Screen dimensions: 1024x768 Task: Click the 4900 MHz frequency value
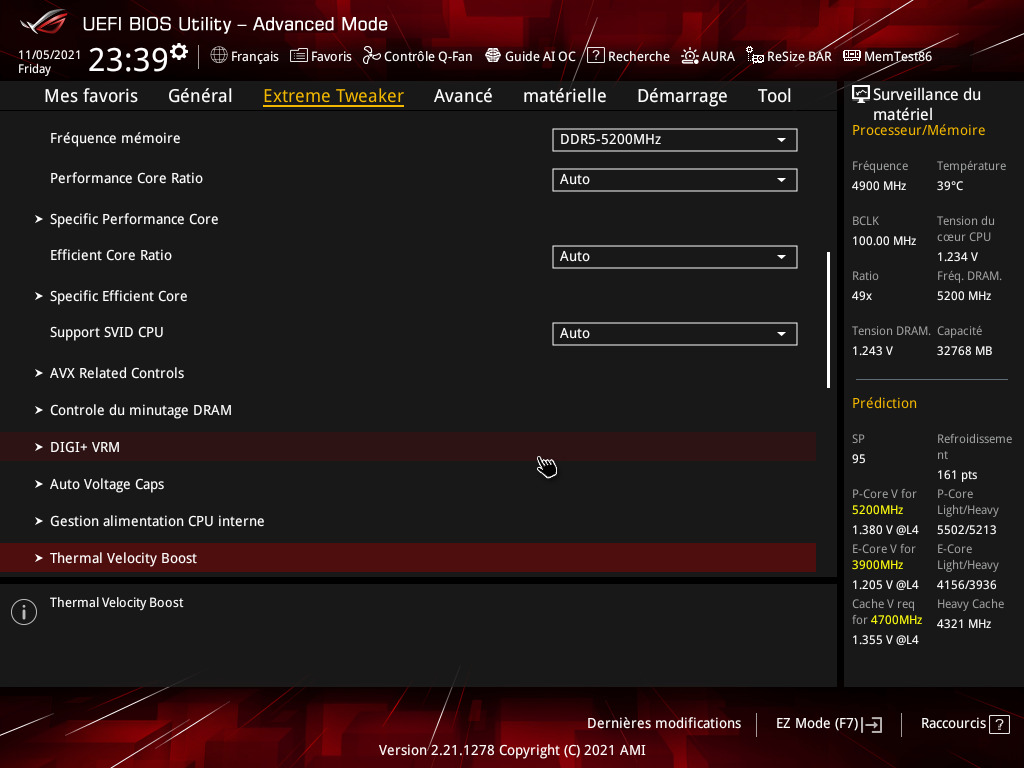tap(879, 186)
